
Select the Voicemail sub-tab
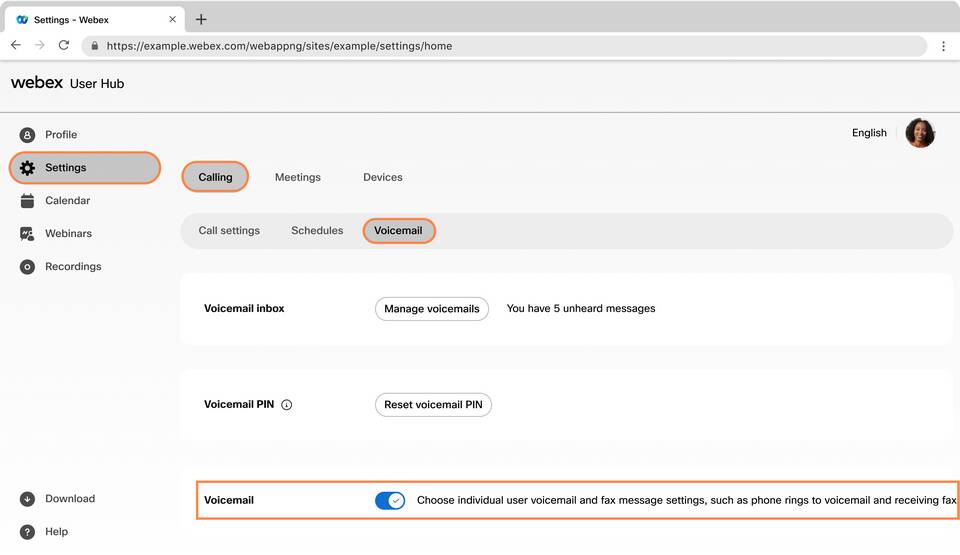pos(399,231)
